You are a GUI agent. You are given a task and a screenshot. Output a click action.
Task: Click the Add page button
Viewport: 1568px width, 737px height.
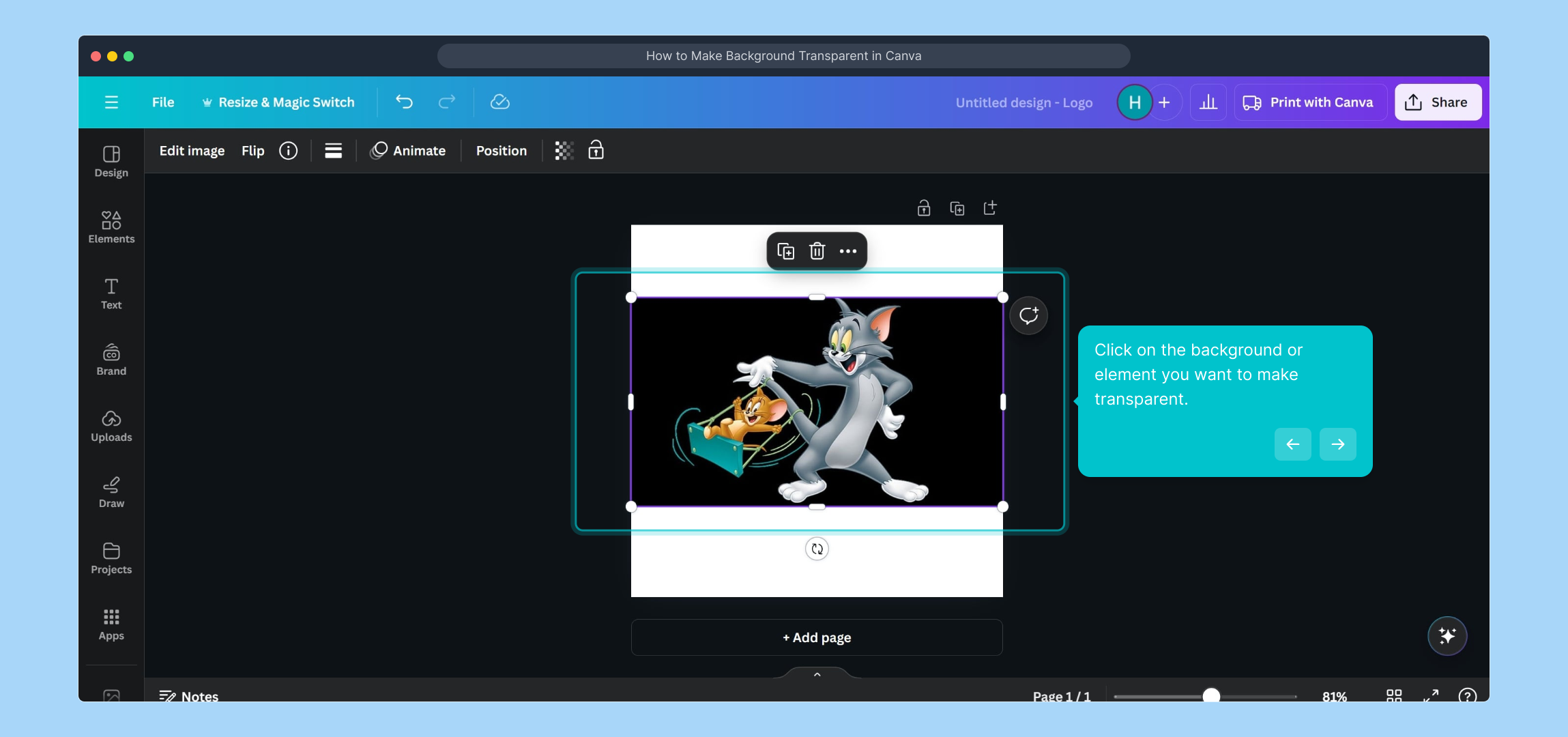click(x=816, y=637)
